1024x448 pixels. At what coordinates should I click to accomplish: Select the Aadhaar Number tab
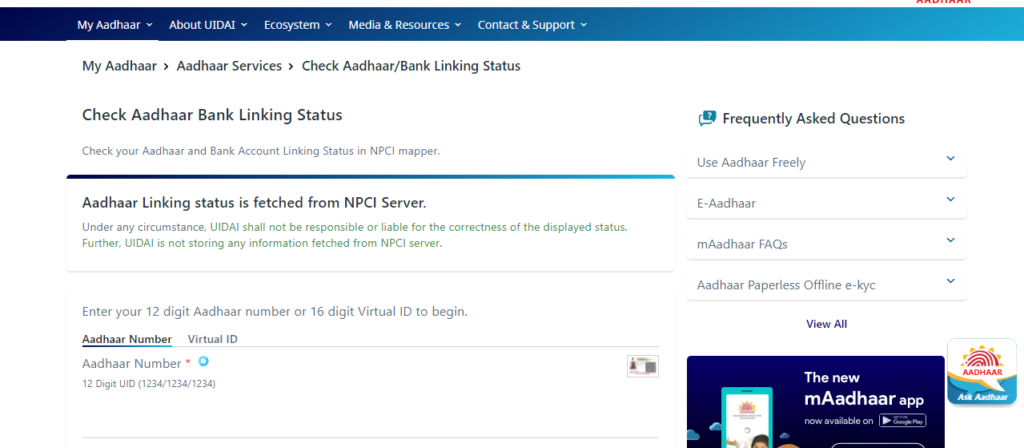tap(127, 339)
